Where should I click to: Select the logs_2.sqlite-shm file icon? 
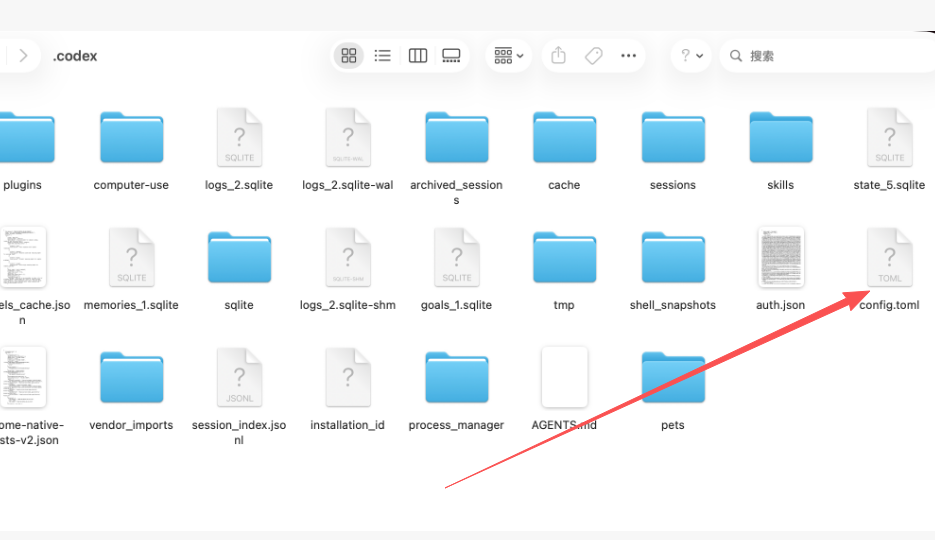click(348, 257)
